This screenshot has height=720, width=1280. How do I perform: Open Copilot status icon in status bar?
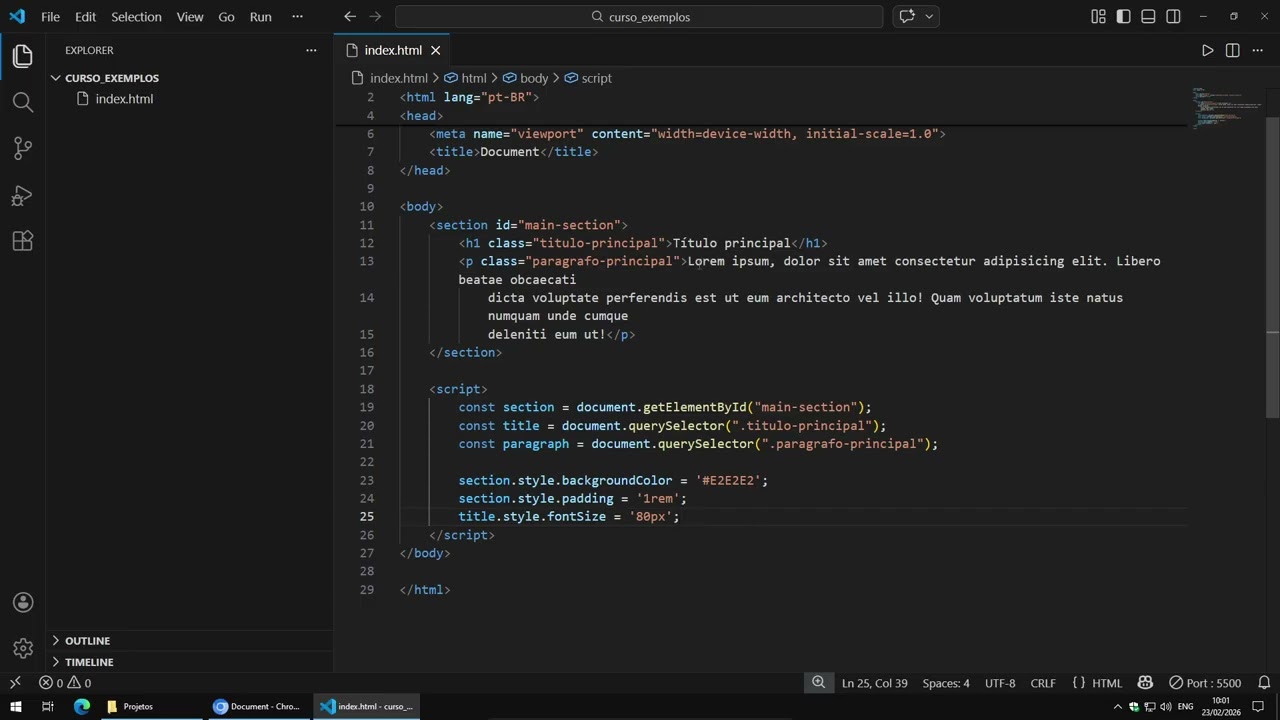[x=1145, y=683]
